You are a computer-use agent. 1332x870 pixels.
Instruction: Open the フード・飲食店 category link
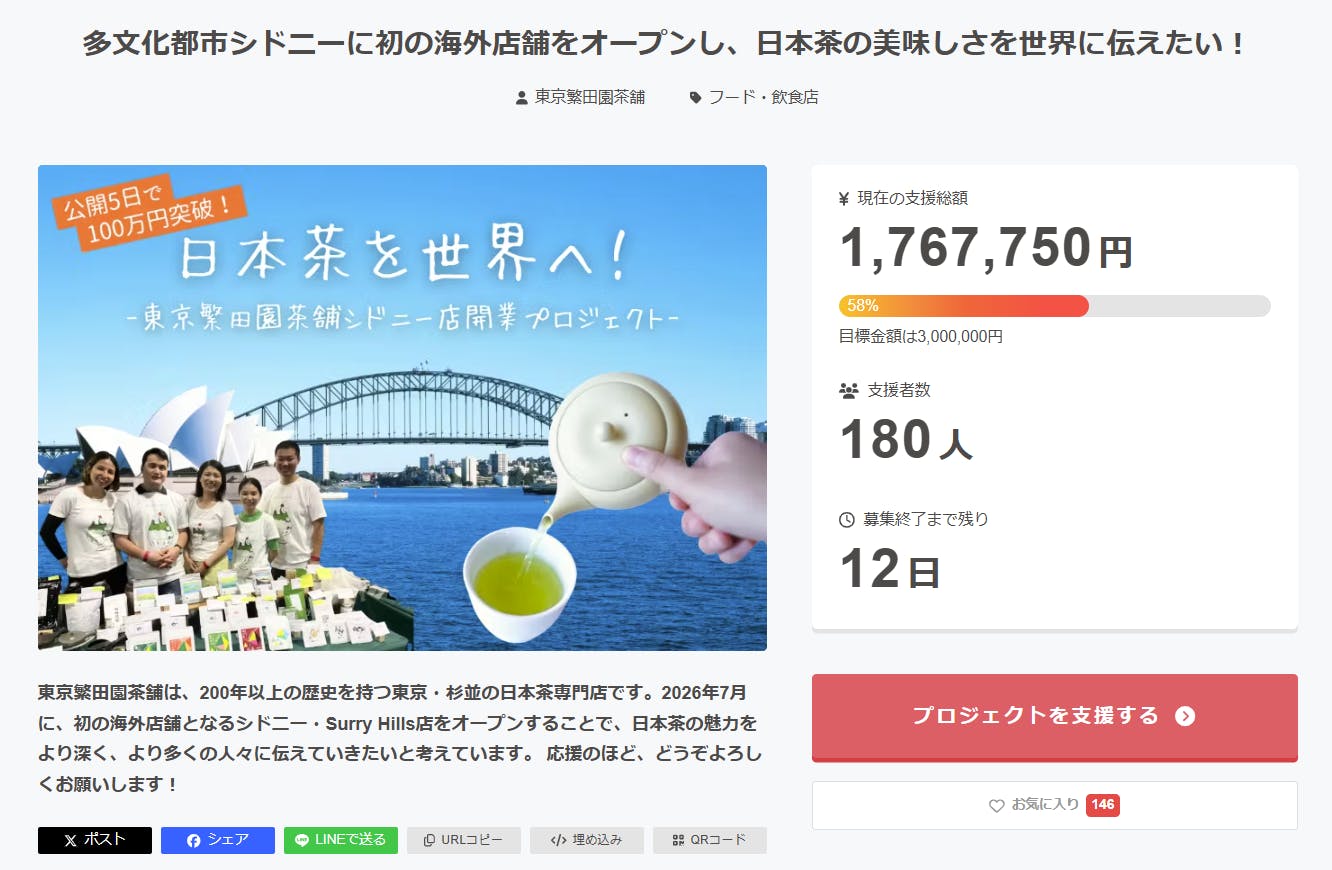click(763, 97)
